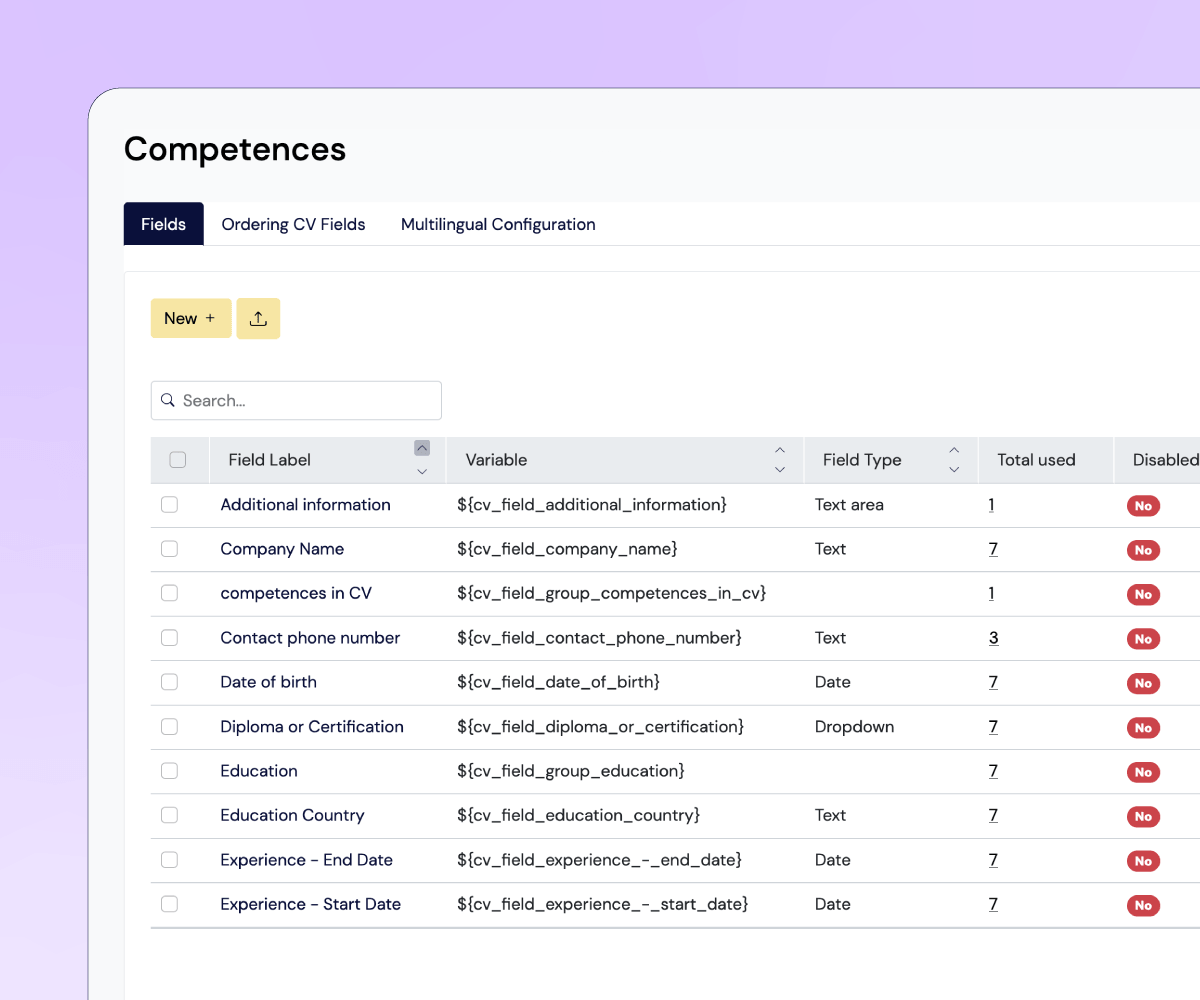Image resolution: width=1200 pixels, height=1000 pixels.
Task: Open the Company Name field link
Action: pyautogui.click(x=282, y=549)
